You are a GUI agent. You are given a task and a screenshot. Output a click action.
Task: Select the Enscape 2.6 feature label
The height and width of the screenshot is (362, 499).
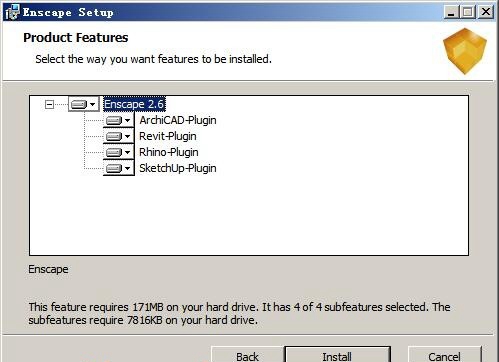pyautogui.click(x=134, y=104)
